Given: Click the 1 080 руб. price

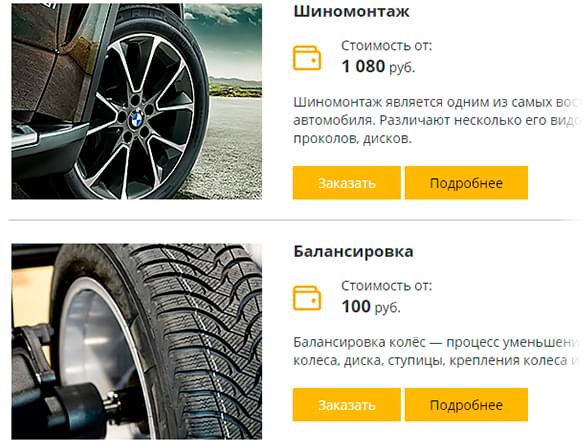Looking at the screenshot, I should (x=378, y=67).
